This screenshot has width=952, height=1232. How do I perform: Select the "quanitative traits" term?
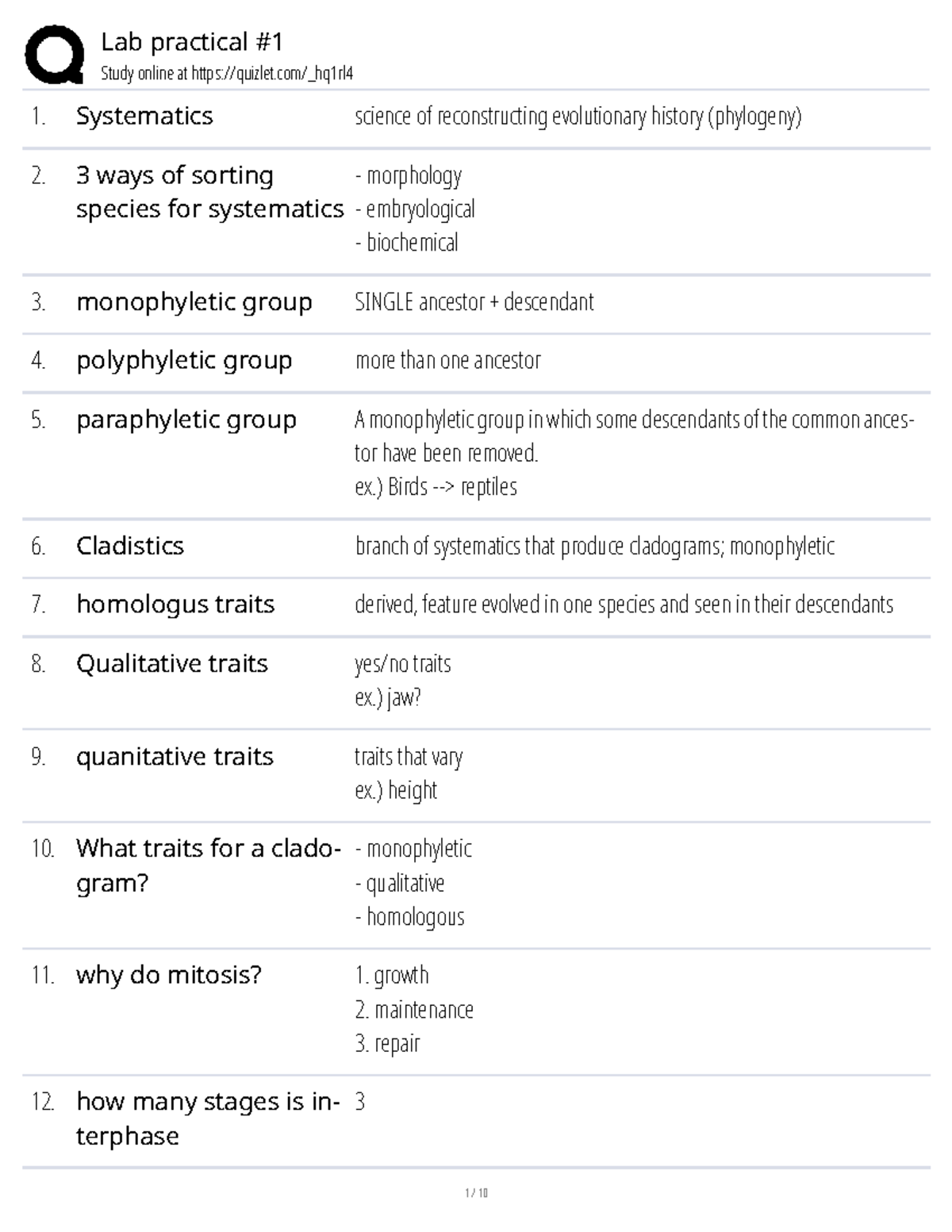coord(175,757)
